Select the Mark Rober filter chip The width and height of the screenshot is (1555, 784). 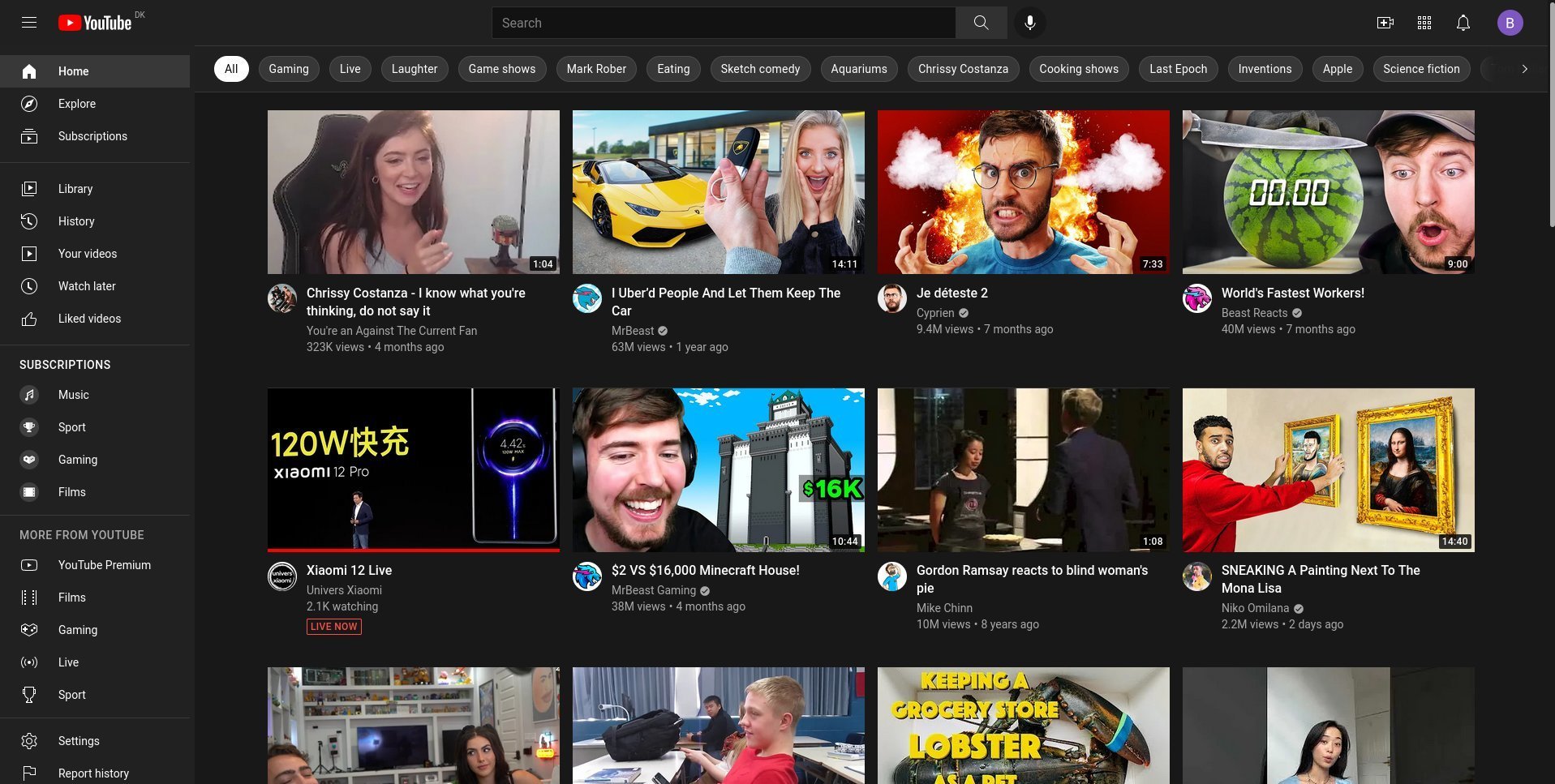(x=596, y=69)
